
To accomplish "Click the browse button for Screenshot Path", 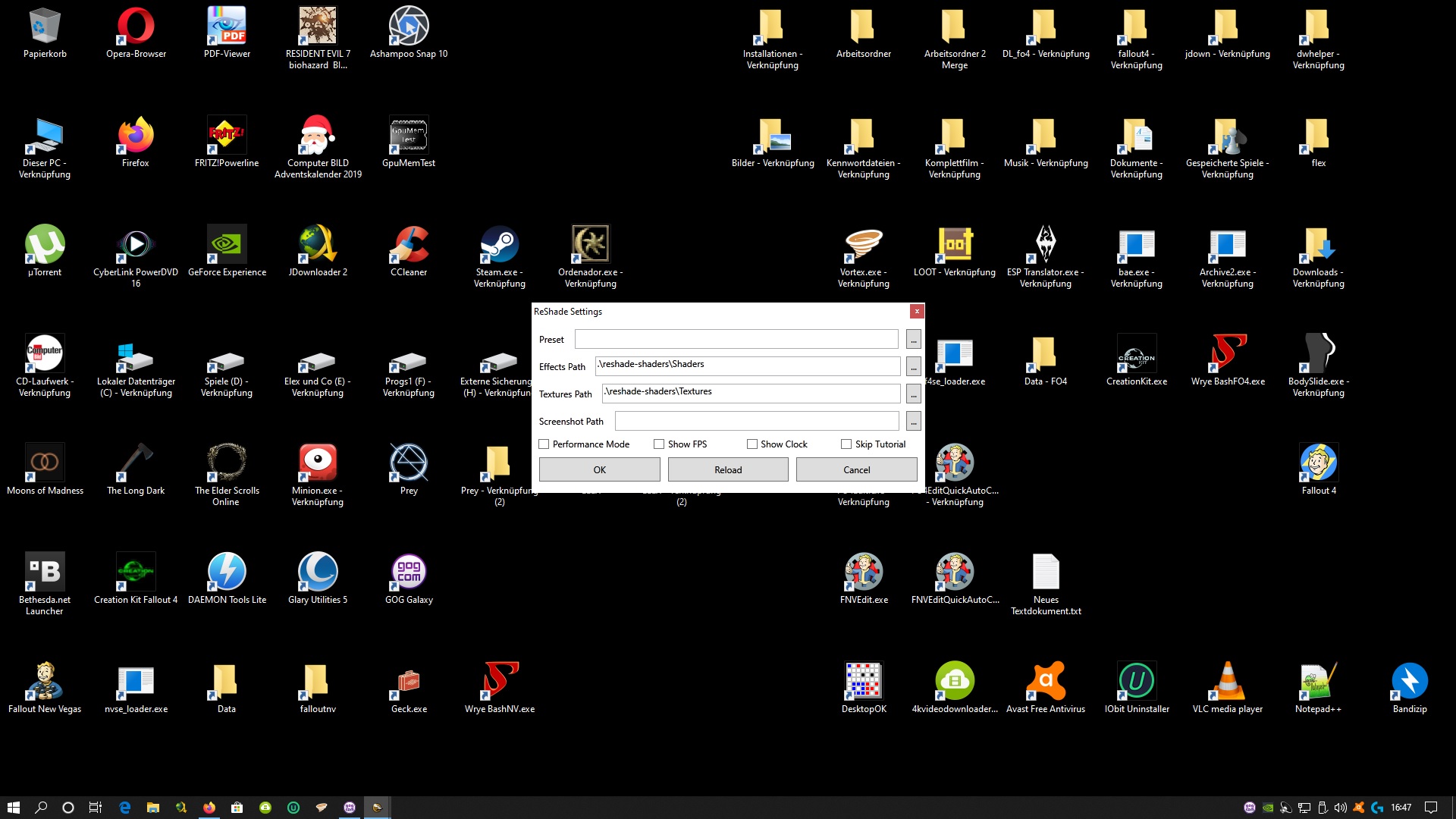I will coord(913,422).
